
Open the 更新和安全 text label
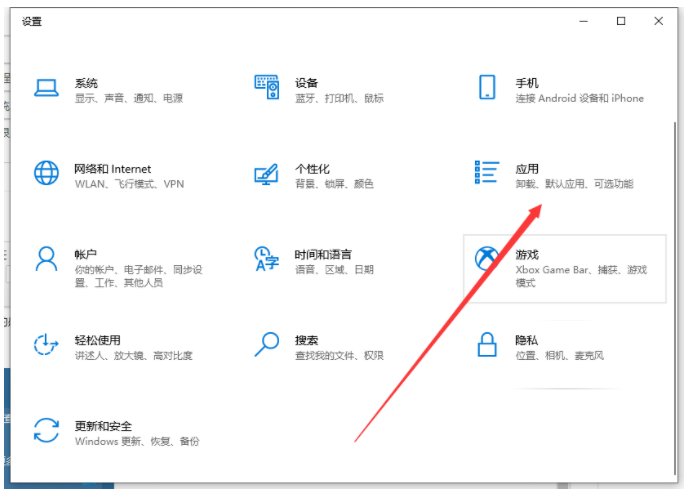[103, 426]
